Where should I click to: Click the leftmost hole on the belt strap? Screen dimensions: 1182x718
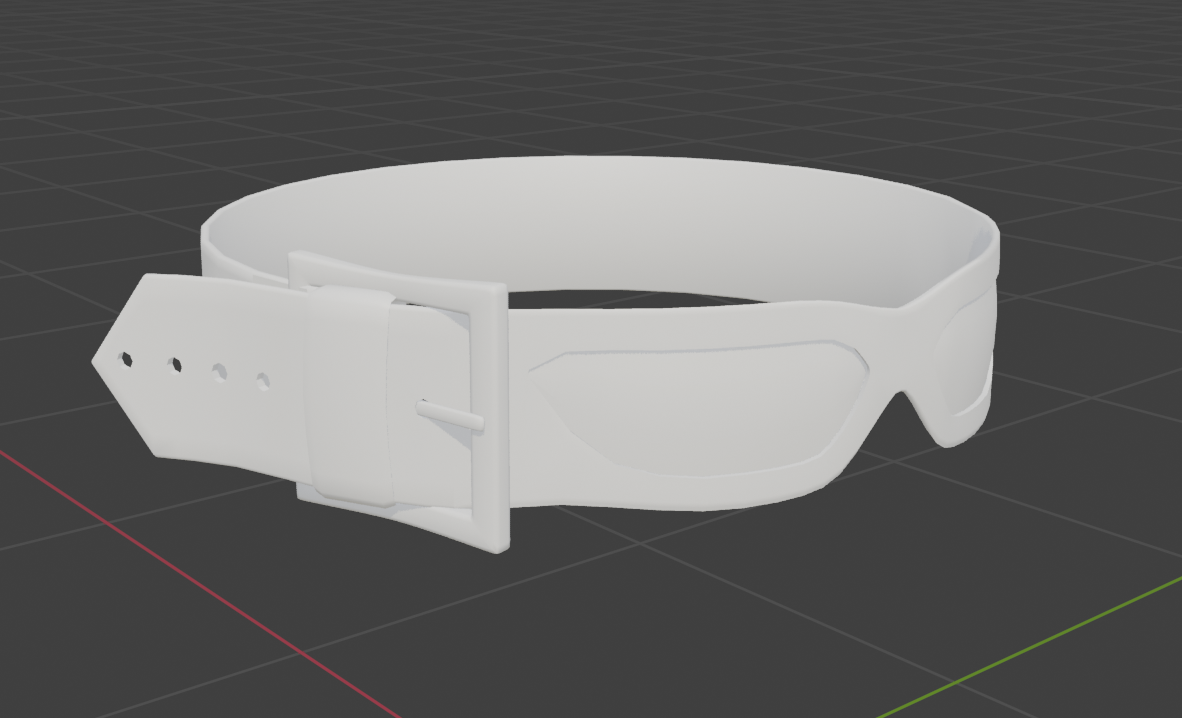(x=126, y=358)
